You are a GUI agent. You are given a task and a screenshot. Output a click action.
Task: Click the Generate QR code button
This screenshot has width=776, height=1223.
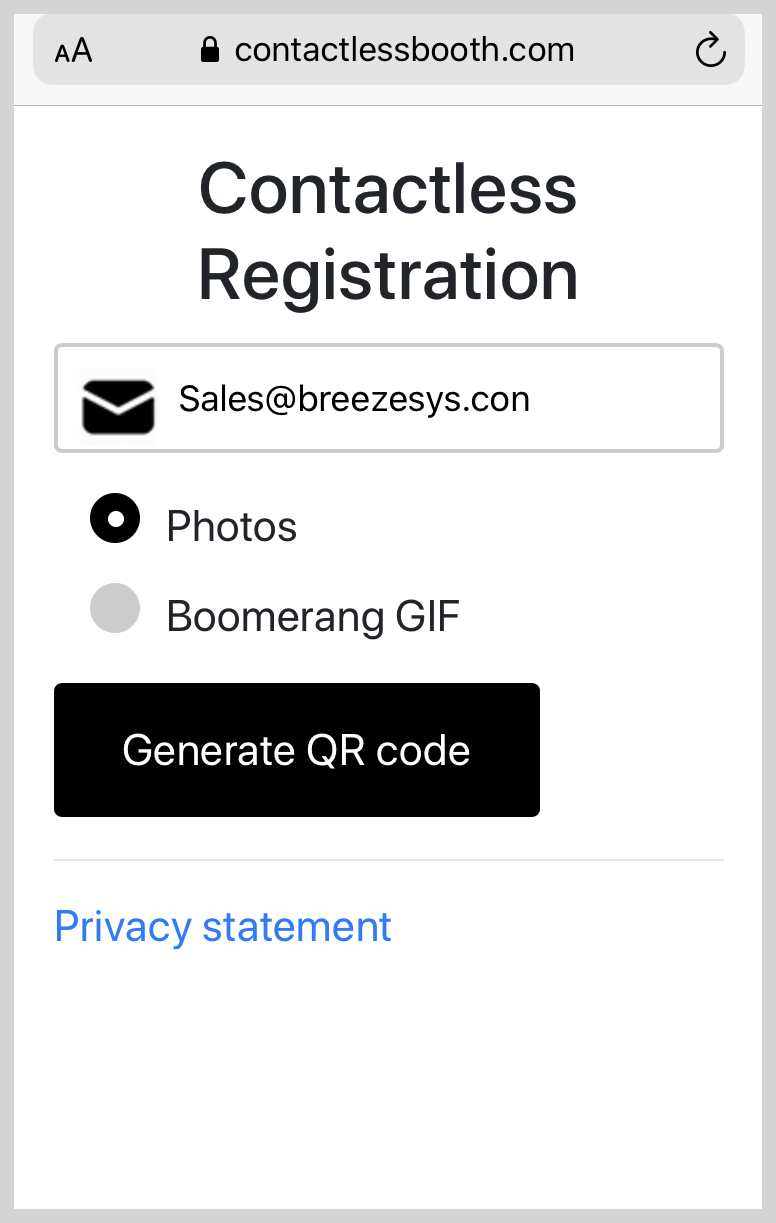pyautogui.click(x=297, y=750)
